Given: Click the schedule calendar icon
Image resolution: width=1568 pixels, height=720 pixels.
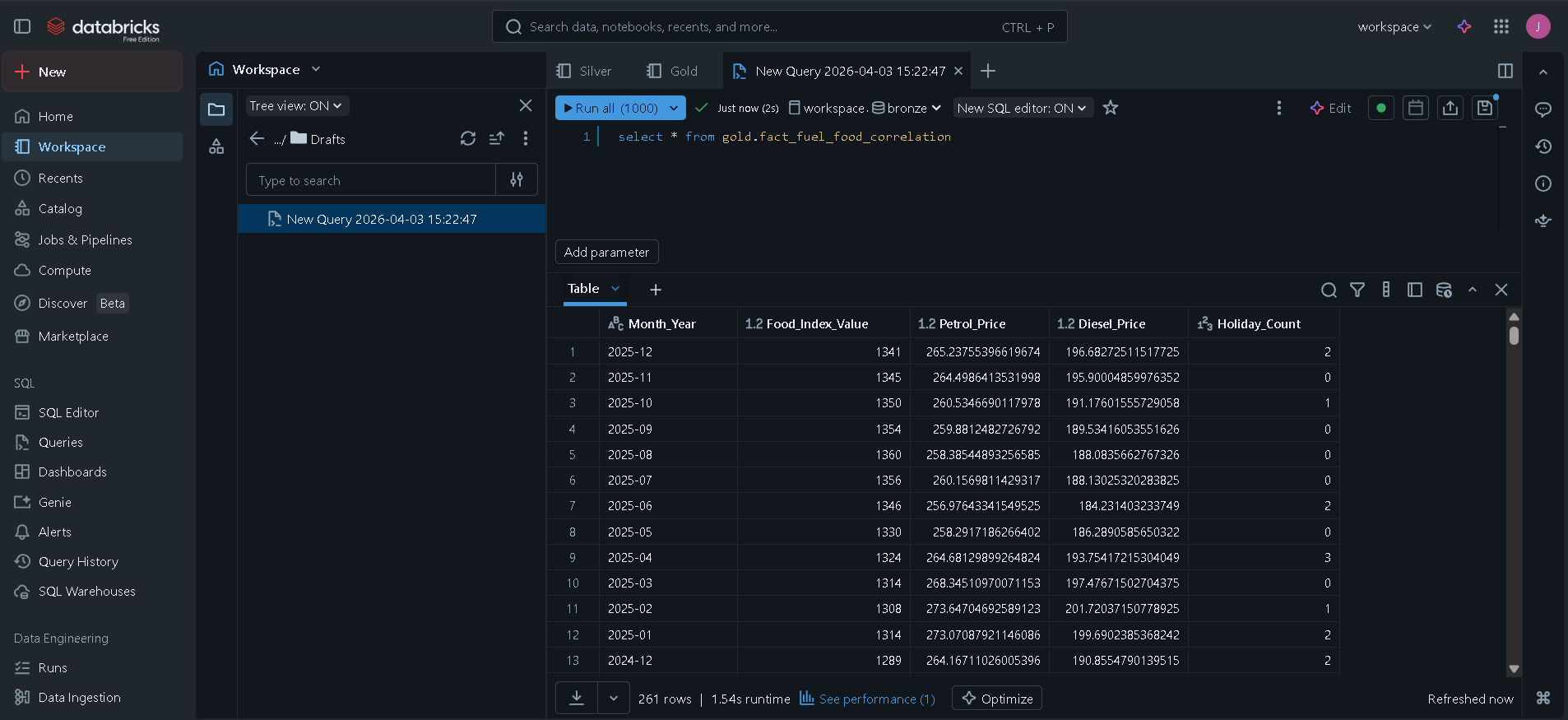Looking at the screenshot, I should (x=1415, y=108).
